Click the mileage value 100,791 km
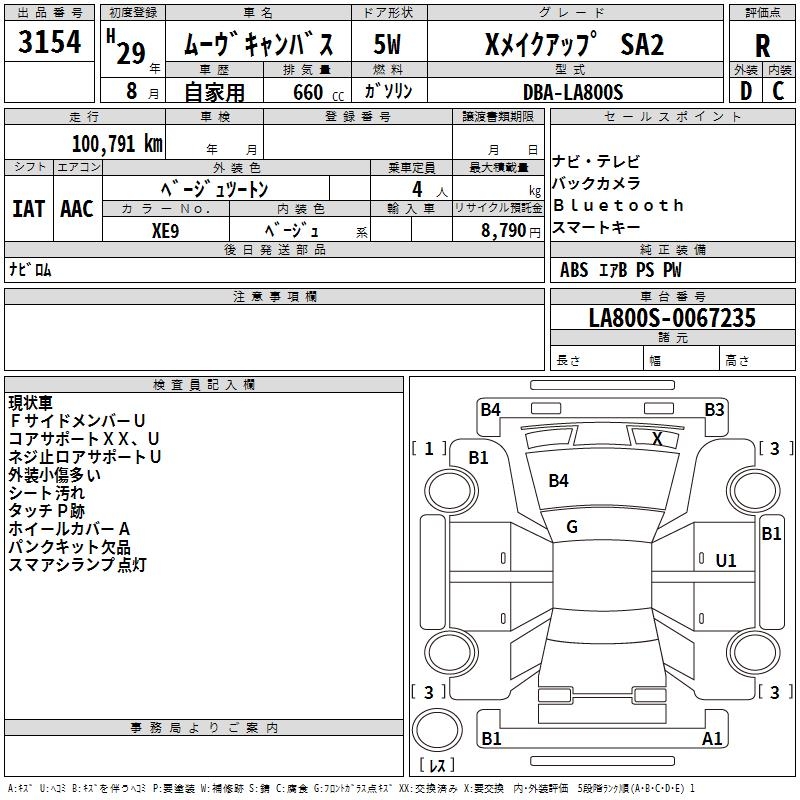Screen dimensions: 800x800 [117, 144]
